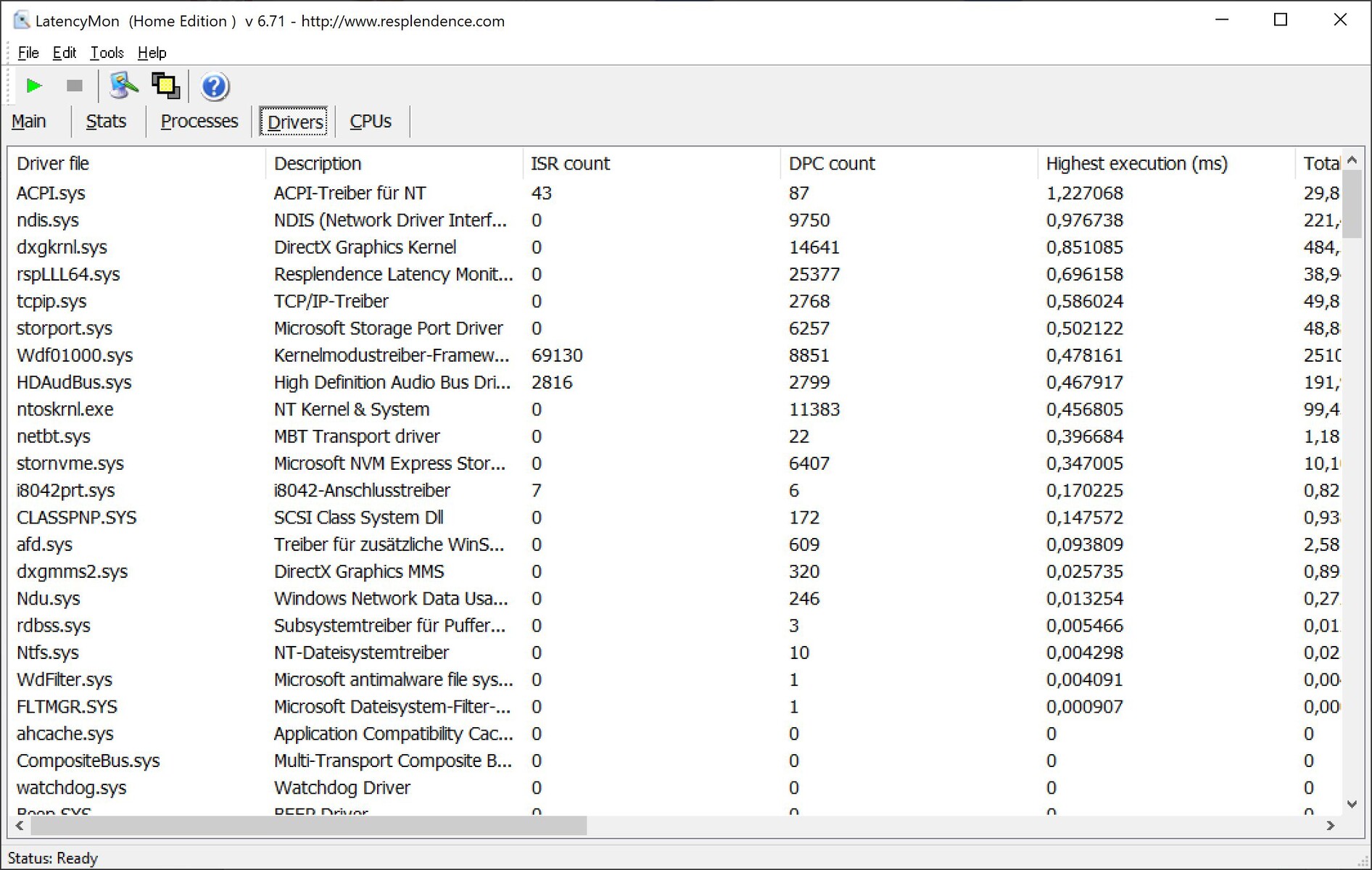This screenshot has width=1372, height=870.
Task: Click the overlapping windows toolbar icon
Action: coord(166,86)
